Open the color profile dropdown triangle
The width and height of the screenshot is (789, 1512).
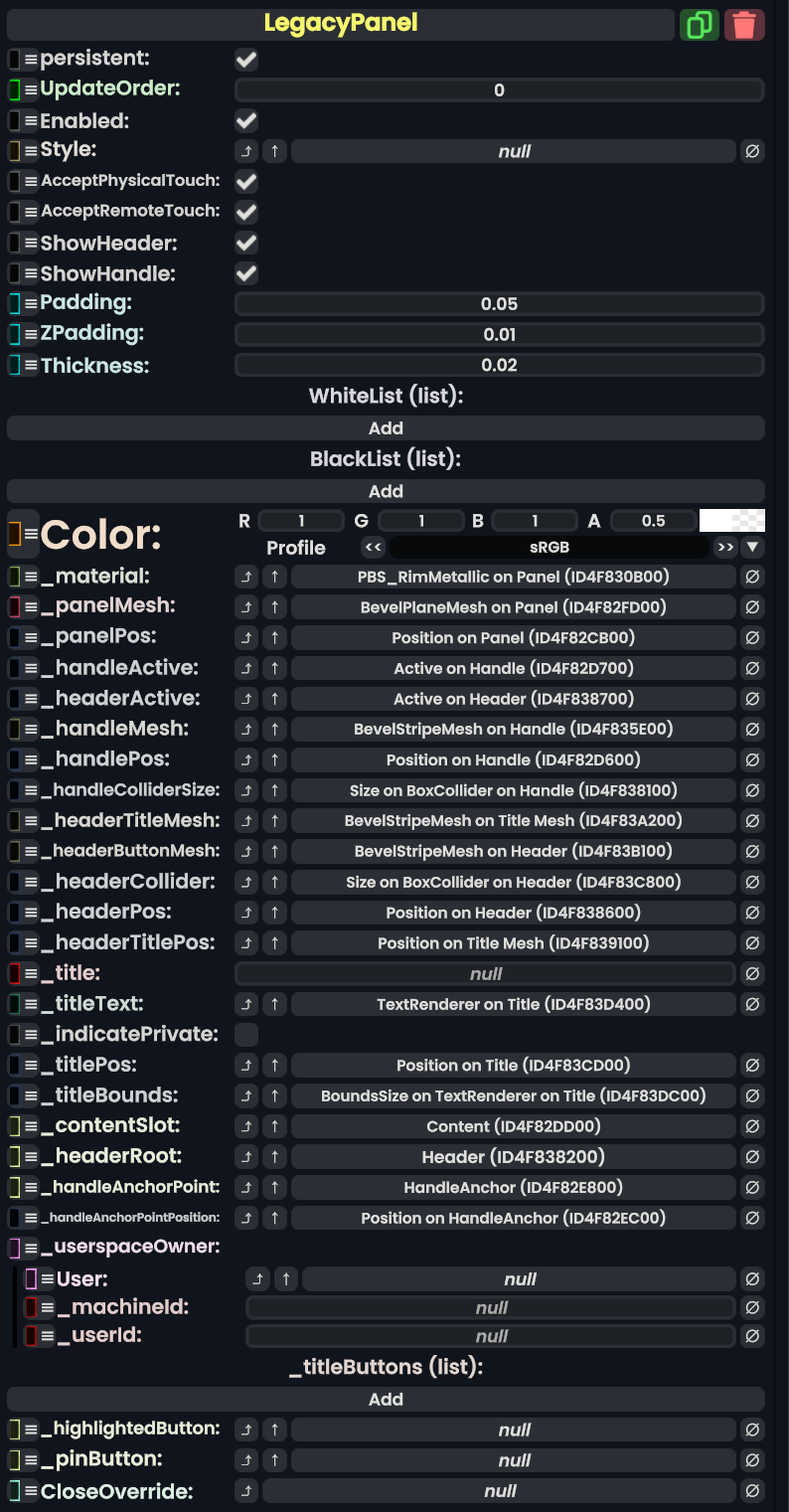(753, 548)
